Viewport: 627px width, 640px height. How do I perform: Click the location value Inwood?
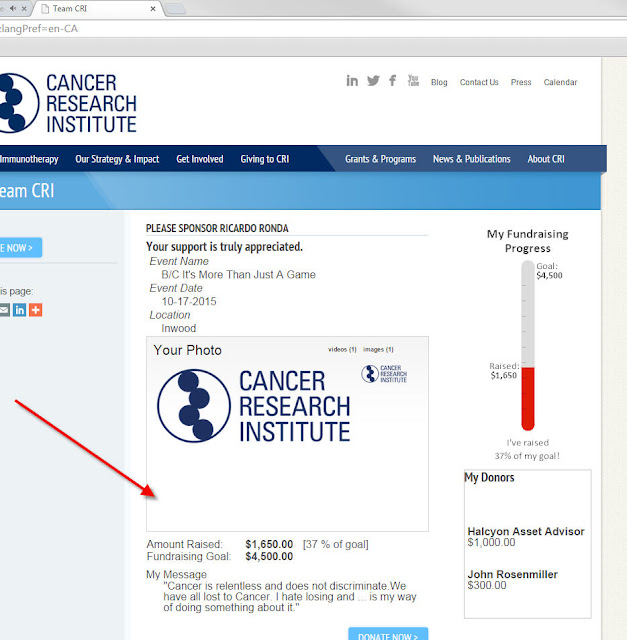point(178,328)
